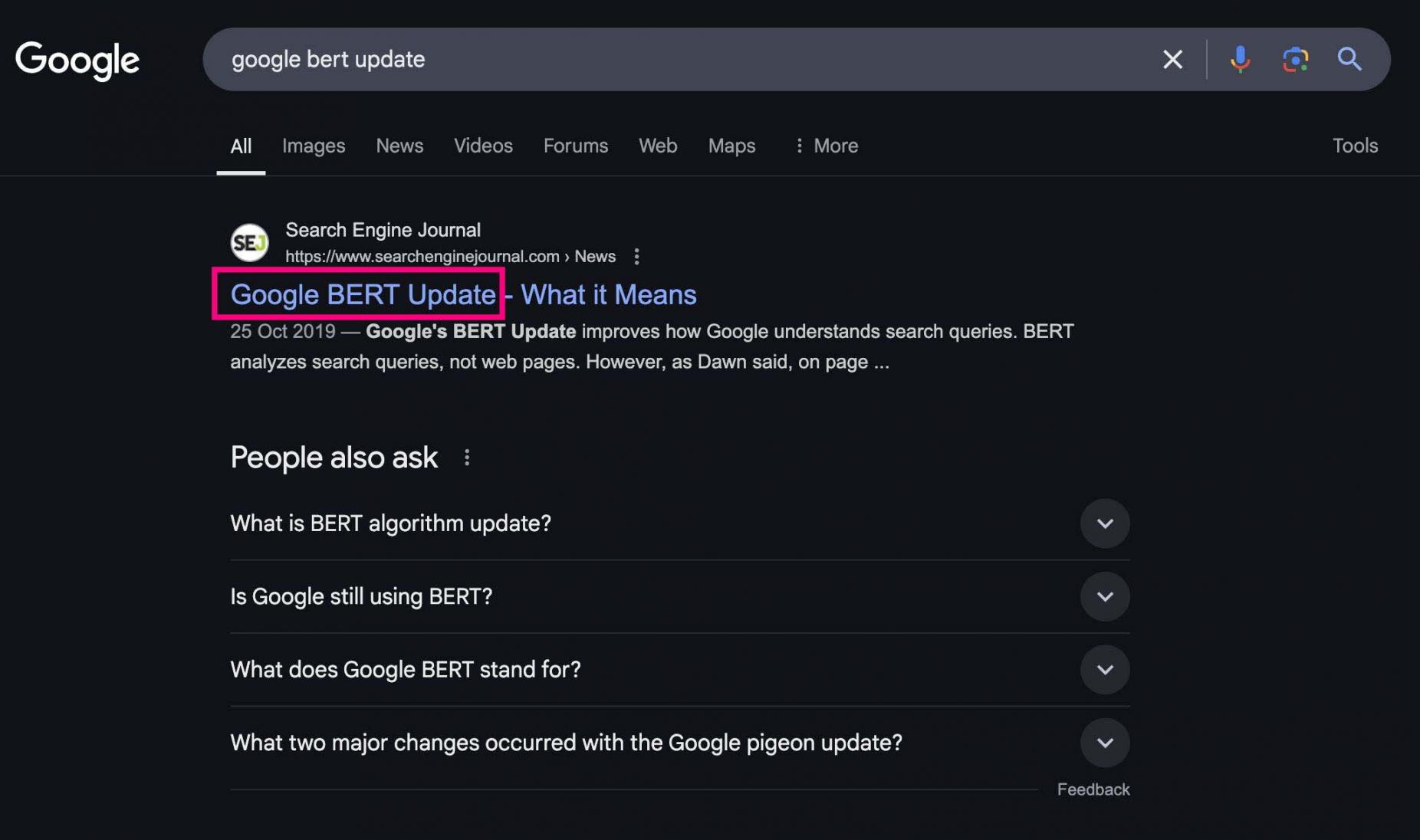Open Google Lens image search icon
The height and width of the screenshot is (840, 1420).
coord(1295,59)
